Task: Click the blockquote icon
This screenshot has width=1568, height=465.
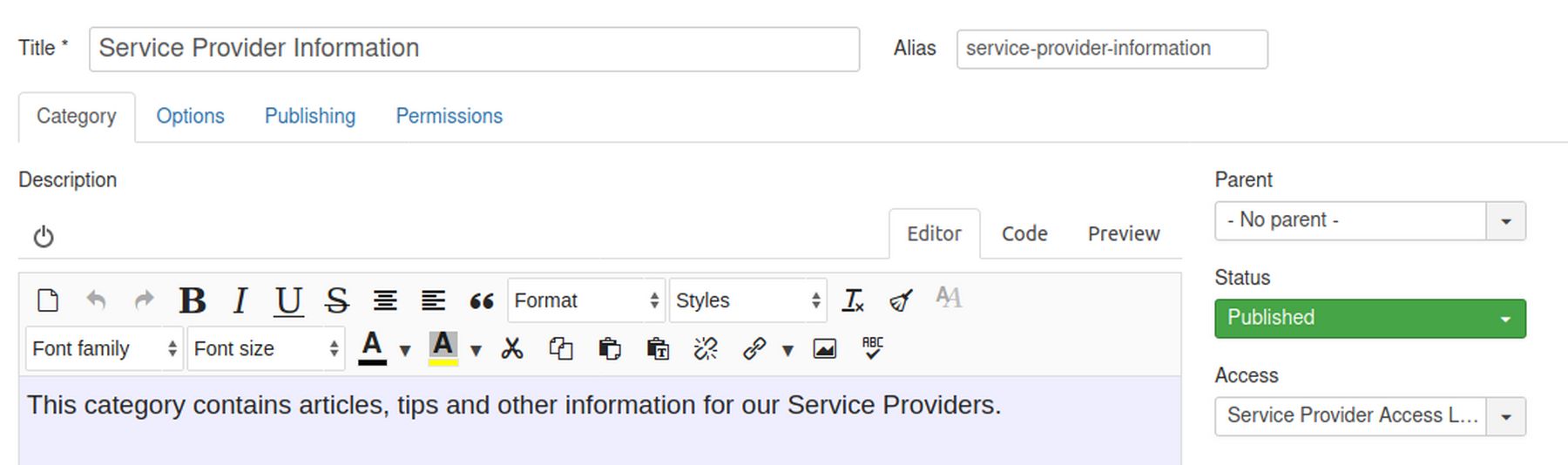Action: tap(481, 301)
